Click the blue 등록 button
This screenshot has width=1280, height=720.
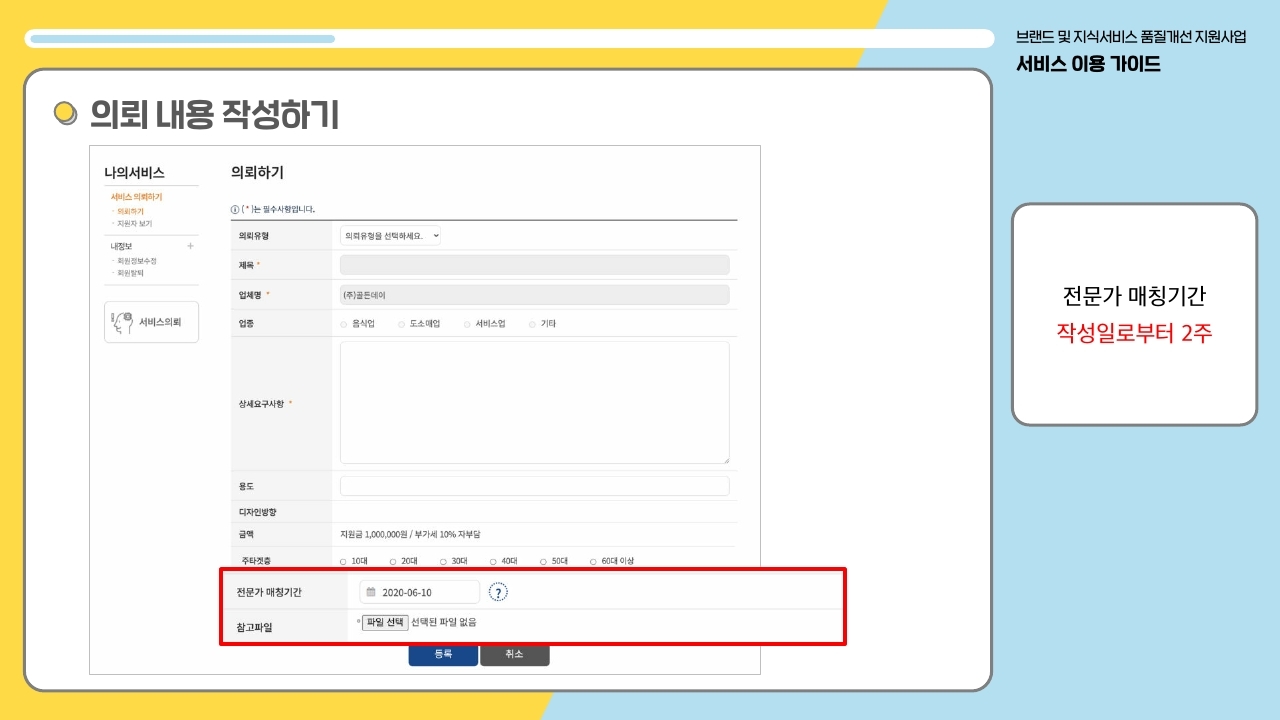click(x=443, y=654)
